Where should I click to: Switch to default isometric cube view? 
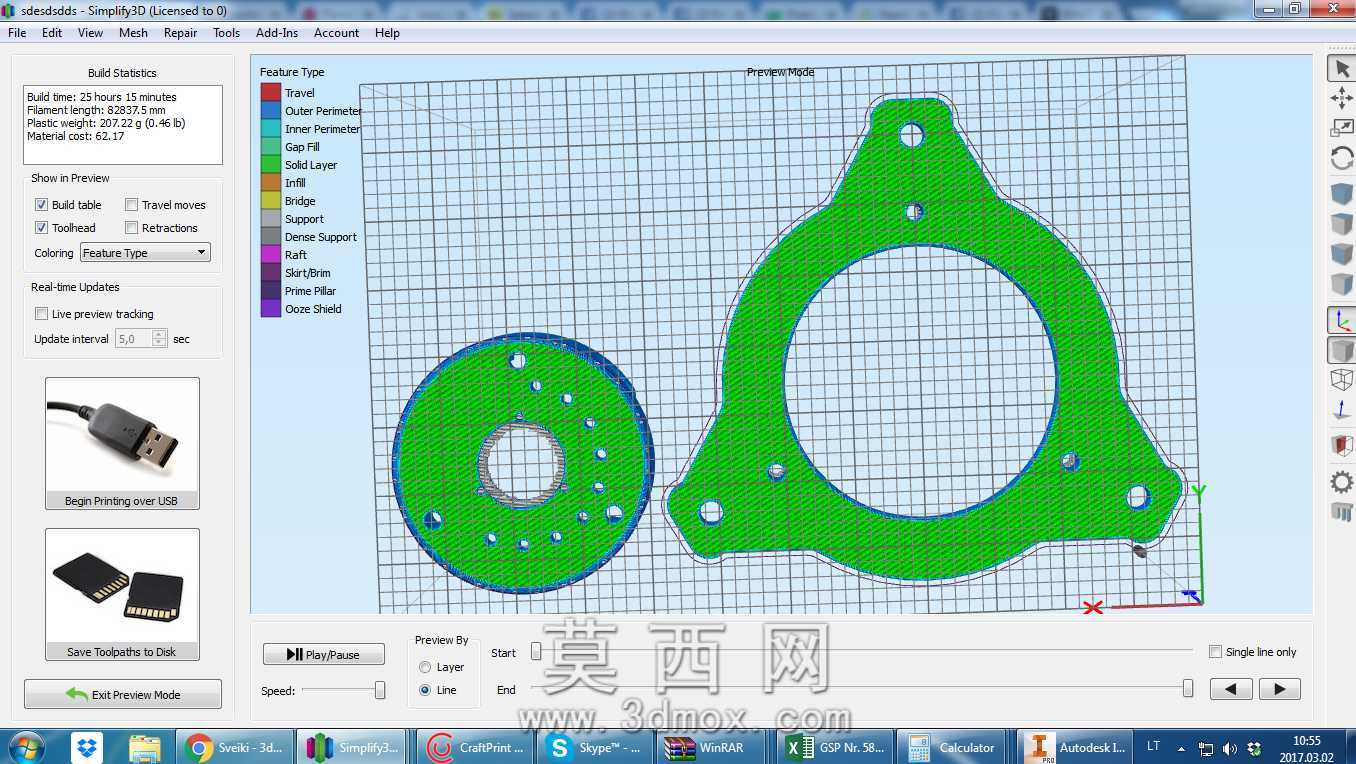pos(1342,194)
